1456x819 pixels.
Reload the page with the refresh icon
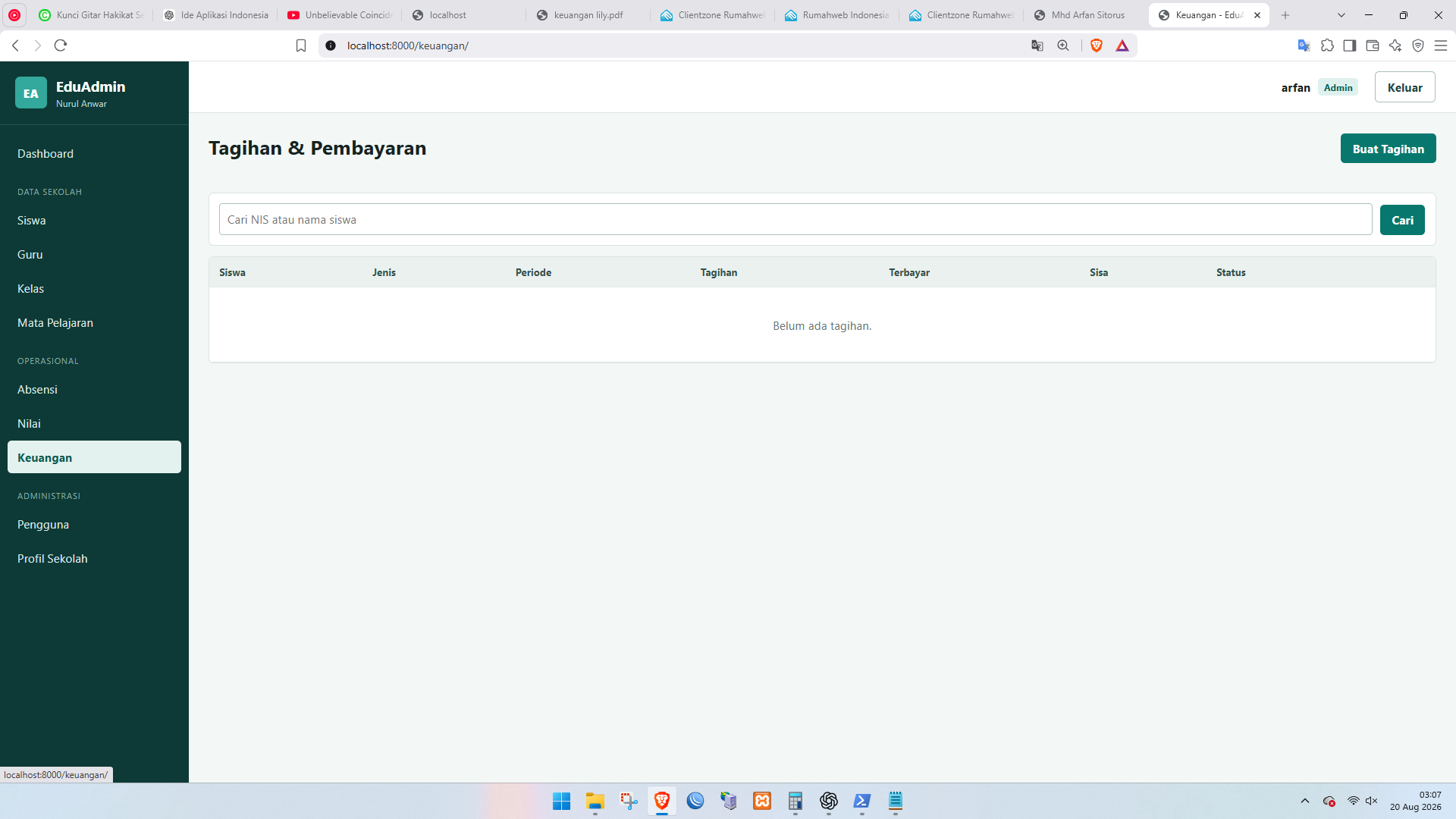(61, 45)
